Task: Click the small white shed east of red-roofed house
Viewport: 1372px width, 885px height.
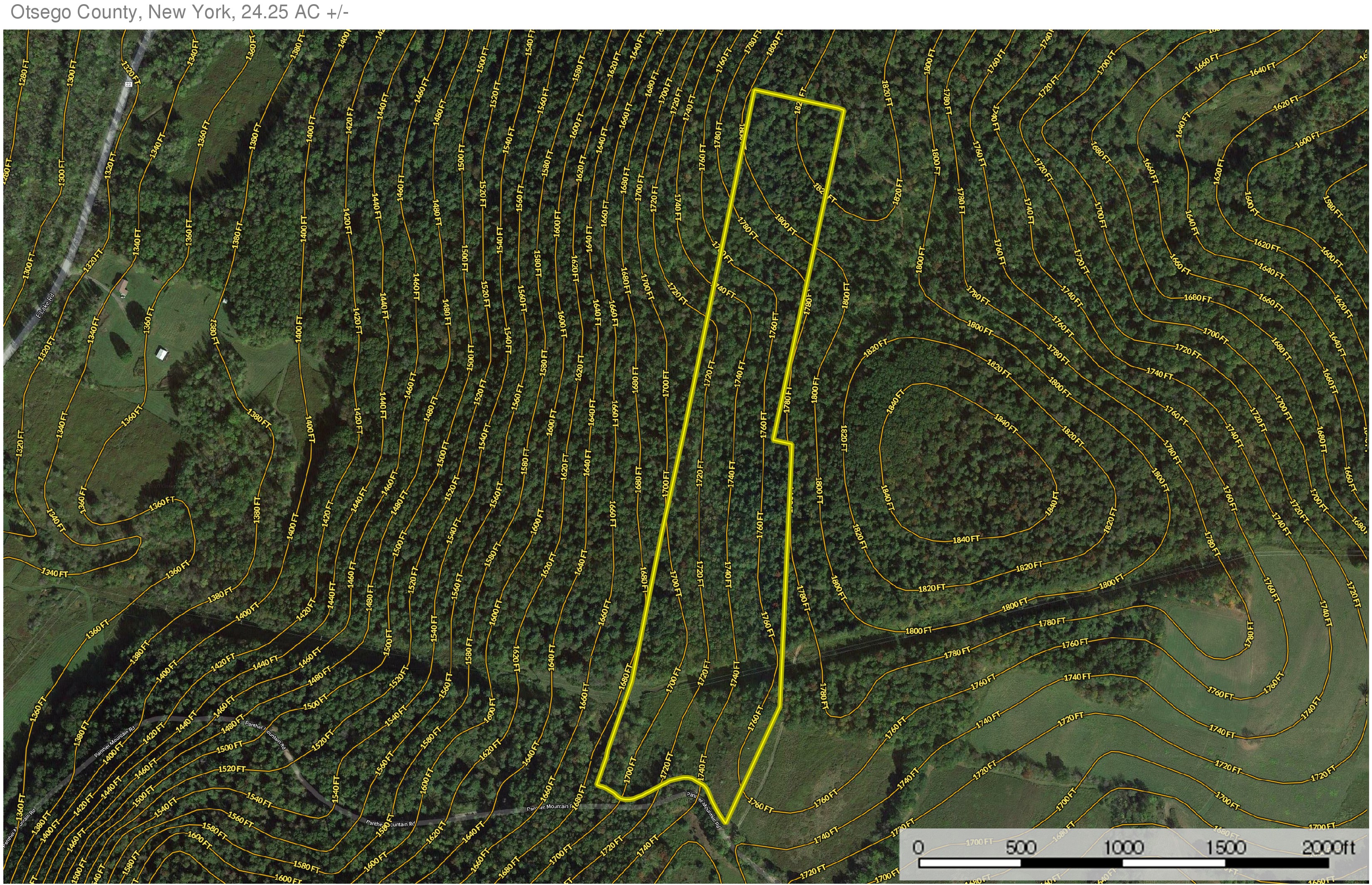Action: (225, 301)
